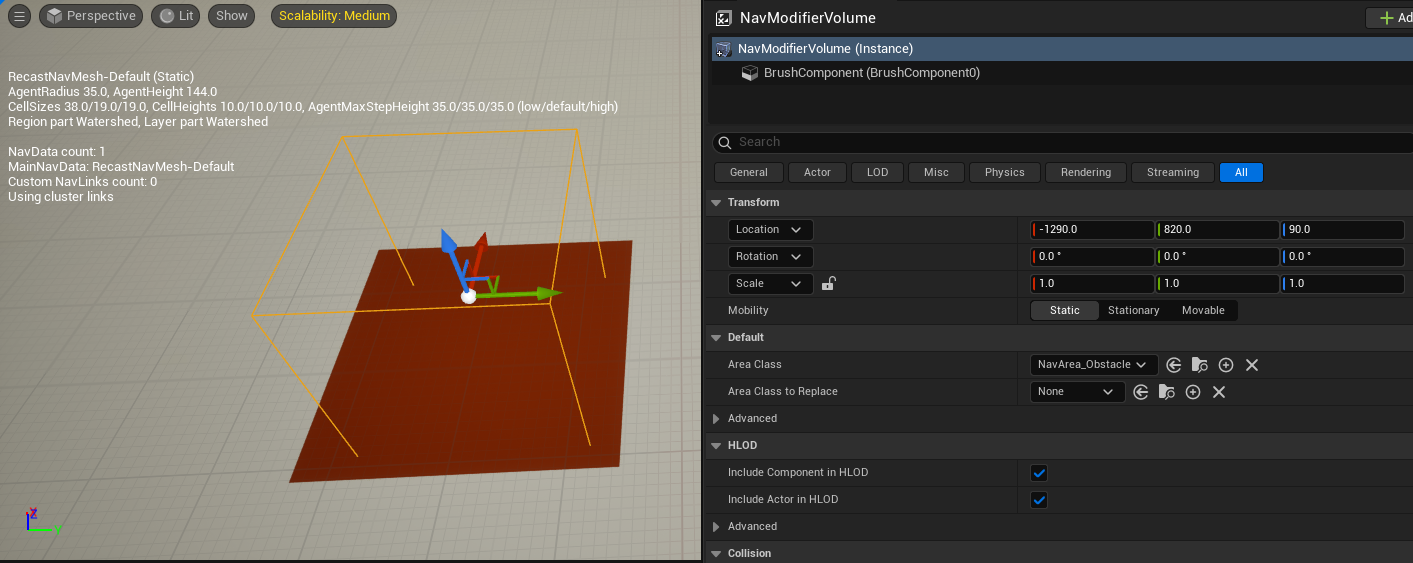The height and width of the screenshot is (563, 1413).
Task: Open the Perspective view mode menu
Action: (91, 16)
